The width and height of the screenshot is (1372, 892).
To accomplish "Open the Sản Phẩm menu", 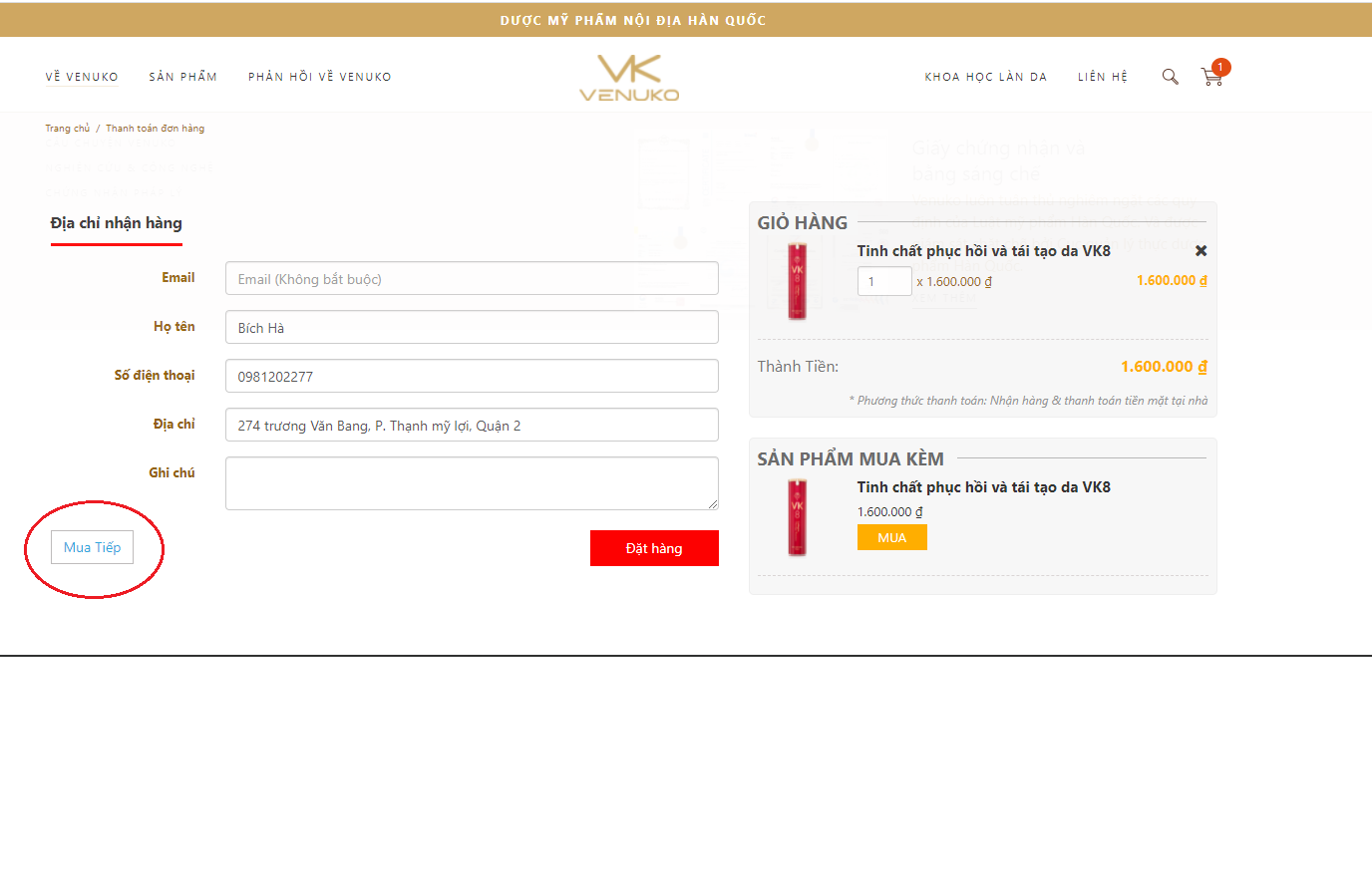I will pos(183,77).
